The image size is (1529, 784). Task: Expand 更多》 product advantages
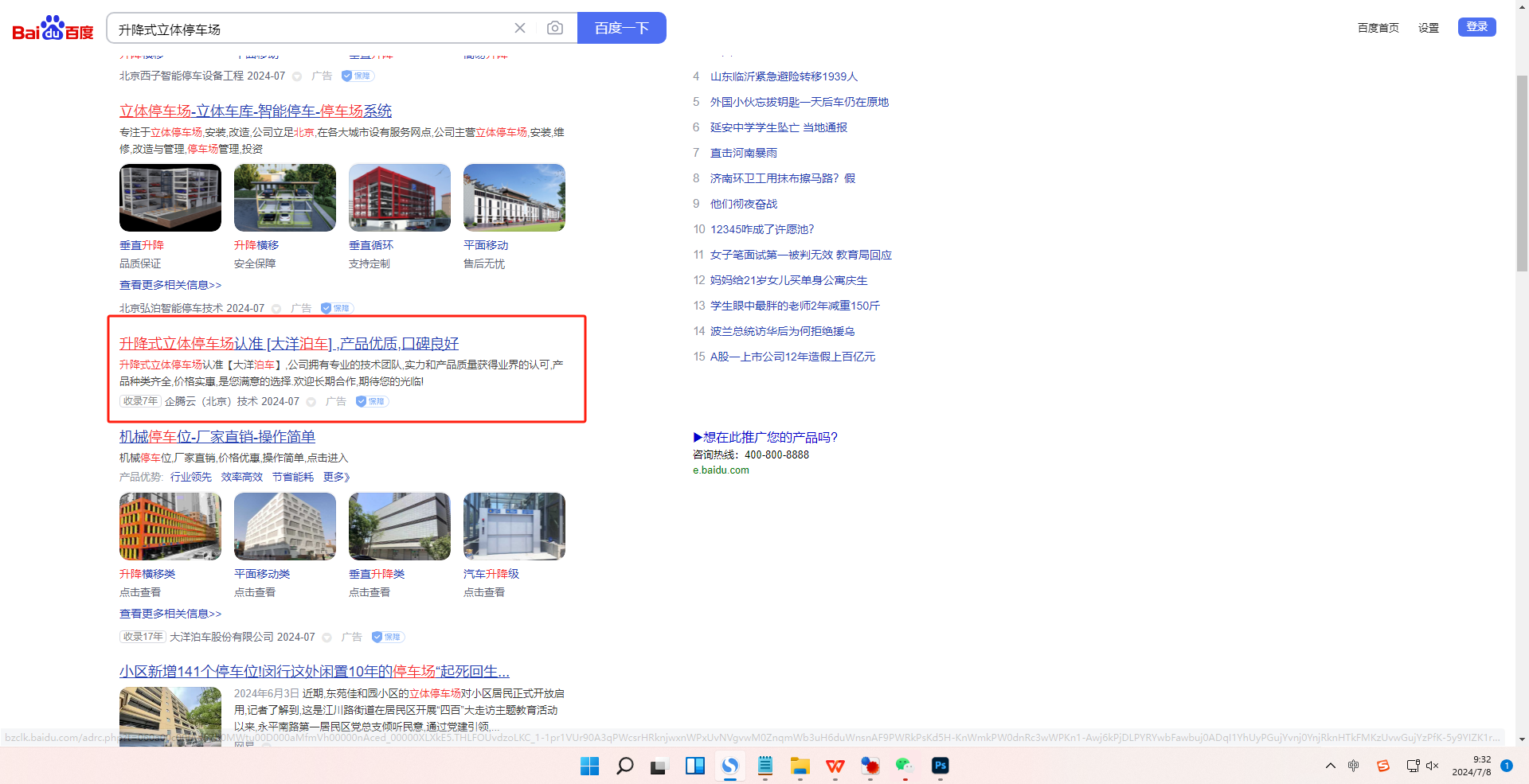[x=337, y=477]
